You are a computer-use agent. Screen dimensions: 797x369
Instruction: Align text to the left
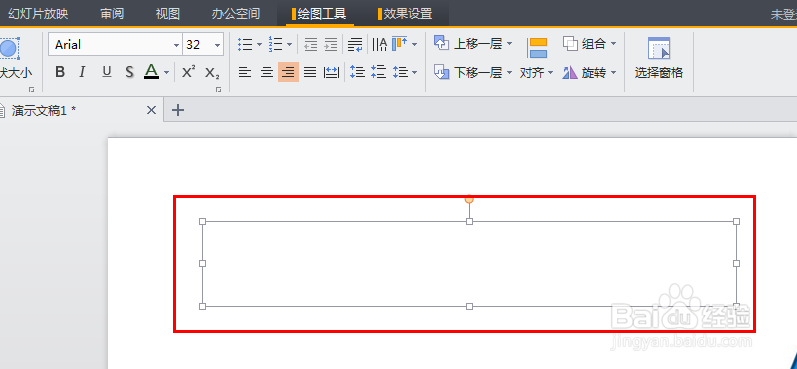245,72
